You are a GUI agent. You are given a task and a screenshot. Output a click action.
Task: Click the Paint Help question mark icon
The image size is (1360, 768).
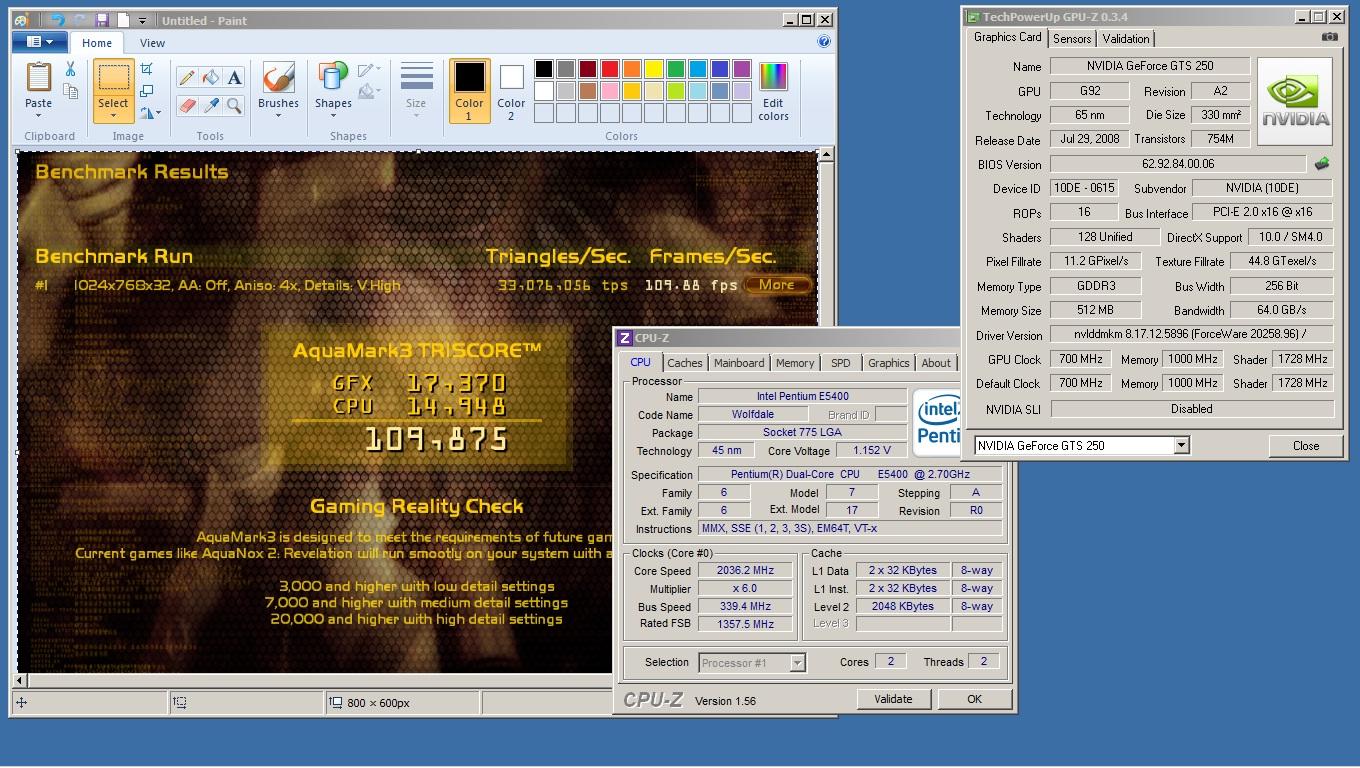pos(823,42)
